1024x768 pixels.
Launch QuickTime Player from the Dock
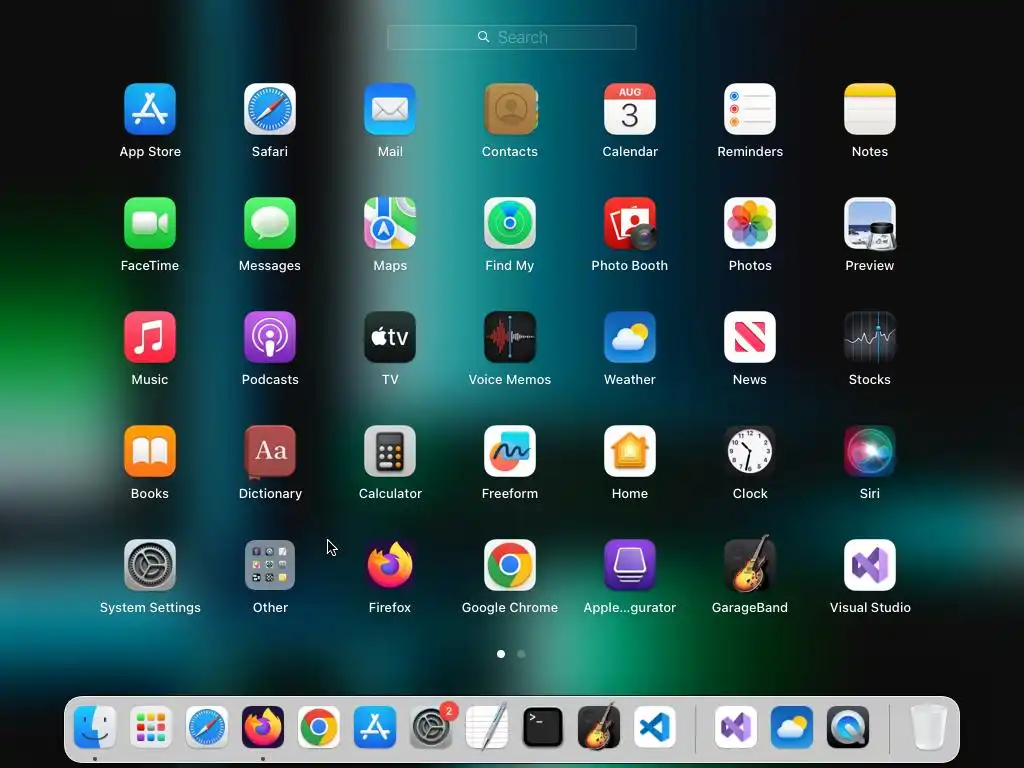848,727
